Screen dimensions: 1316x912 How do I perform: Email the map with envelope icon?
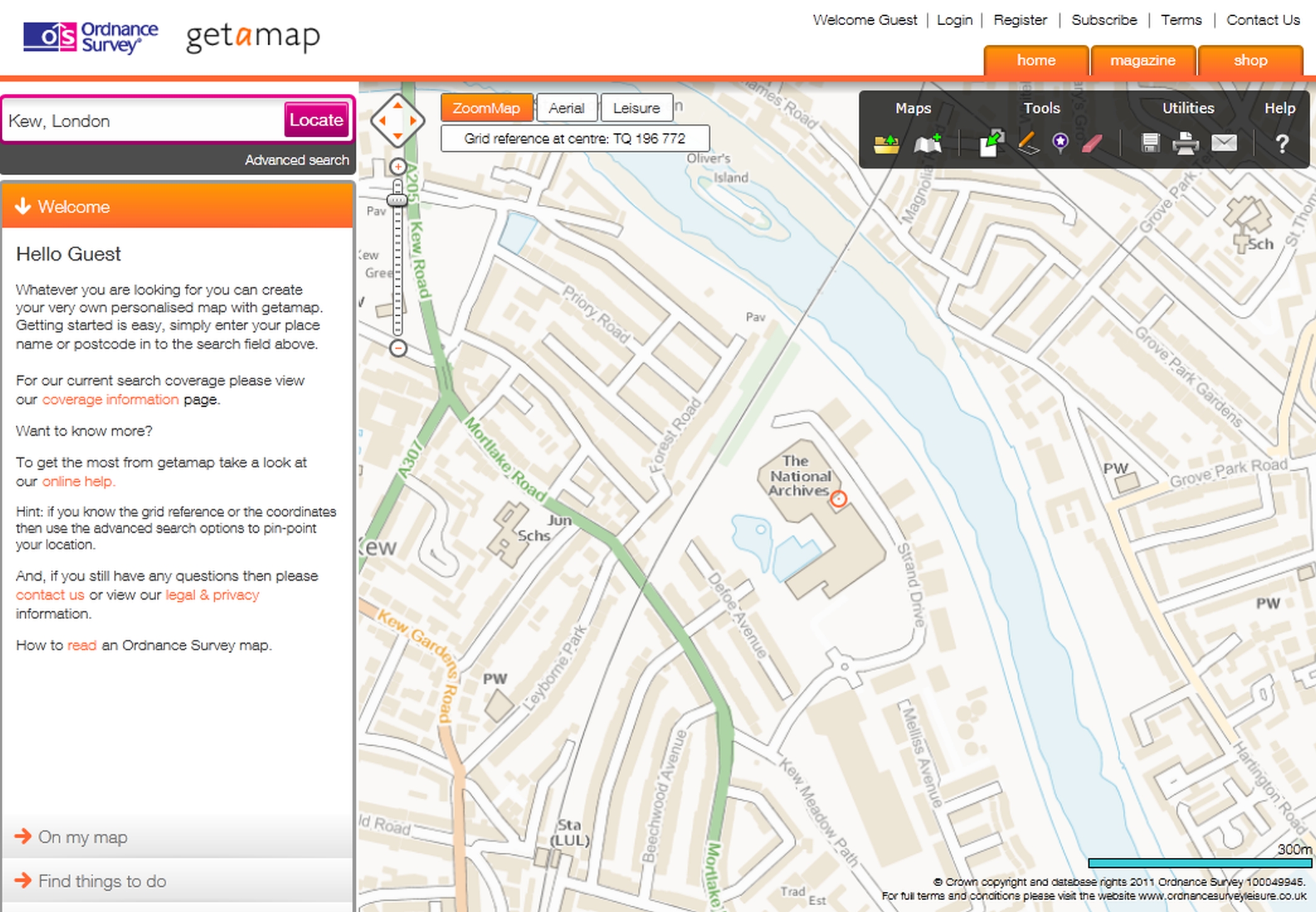pyautogui.click(x=1224, y=144)
